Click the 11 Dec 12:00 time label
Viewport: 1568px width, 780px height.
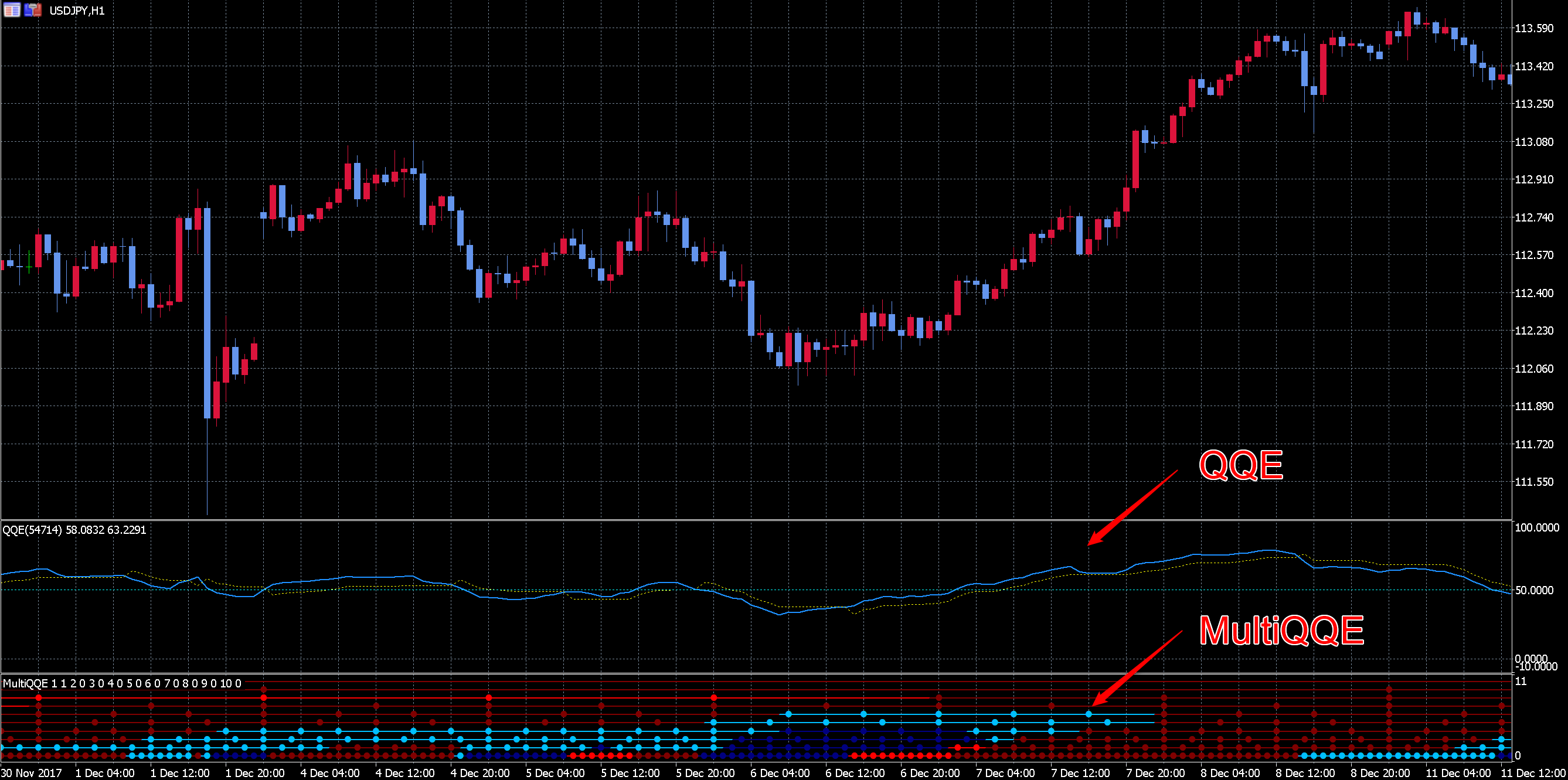point(1532,773)
